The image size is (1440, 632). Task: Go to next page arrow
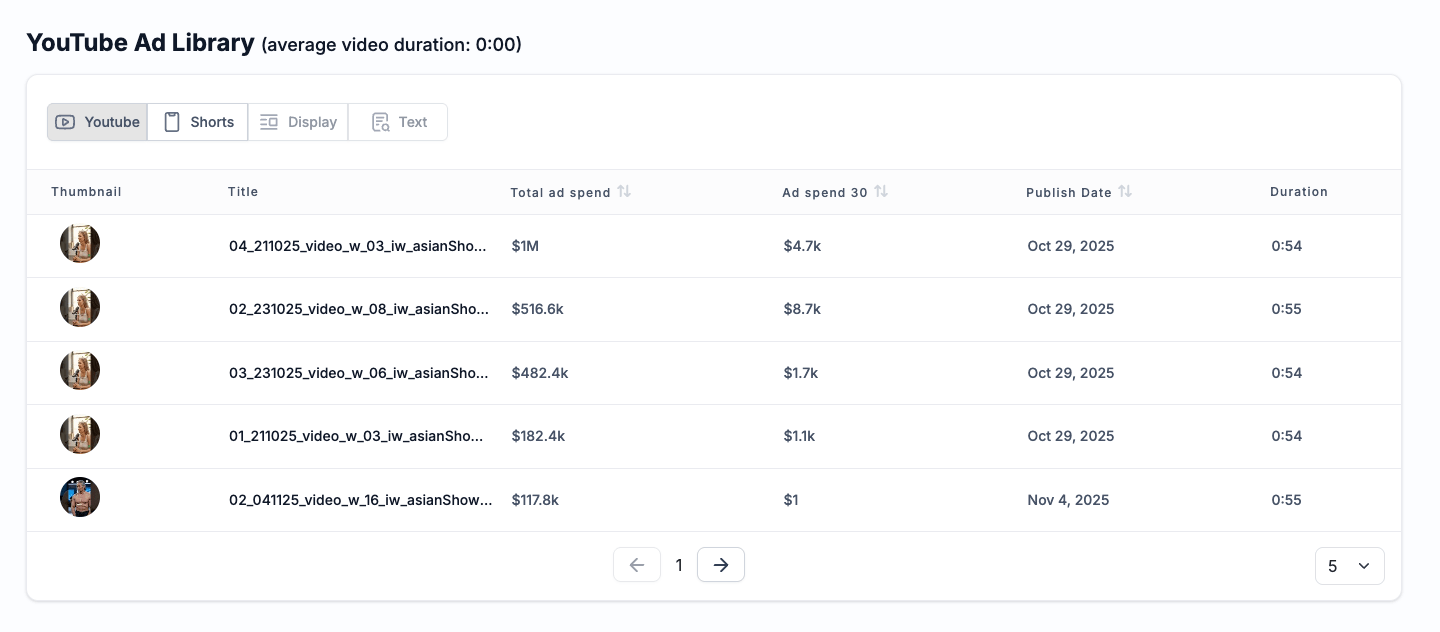(x=721, y=565)
